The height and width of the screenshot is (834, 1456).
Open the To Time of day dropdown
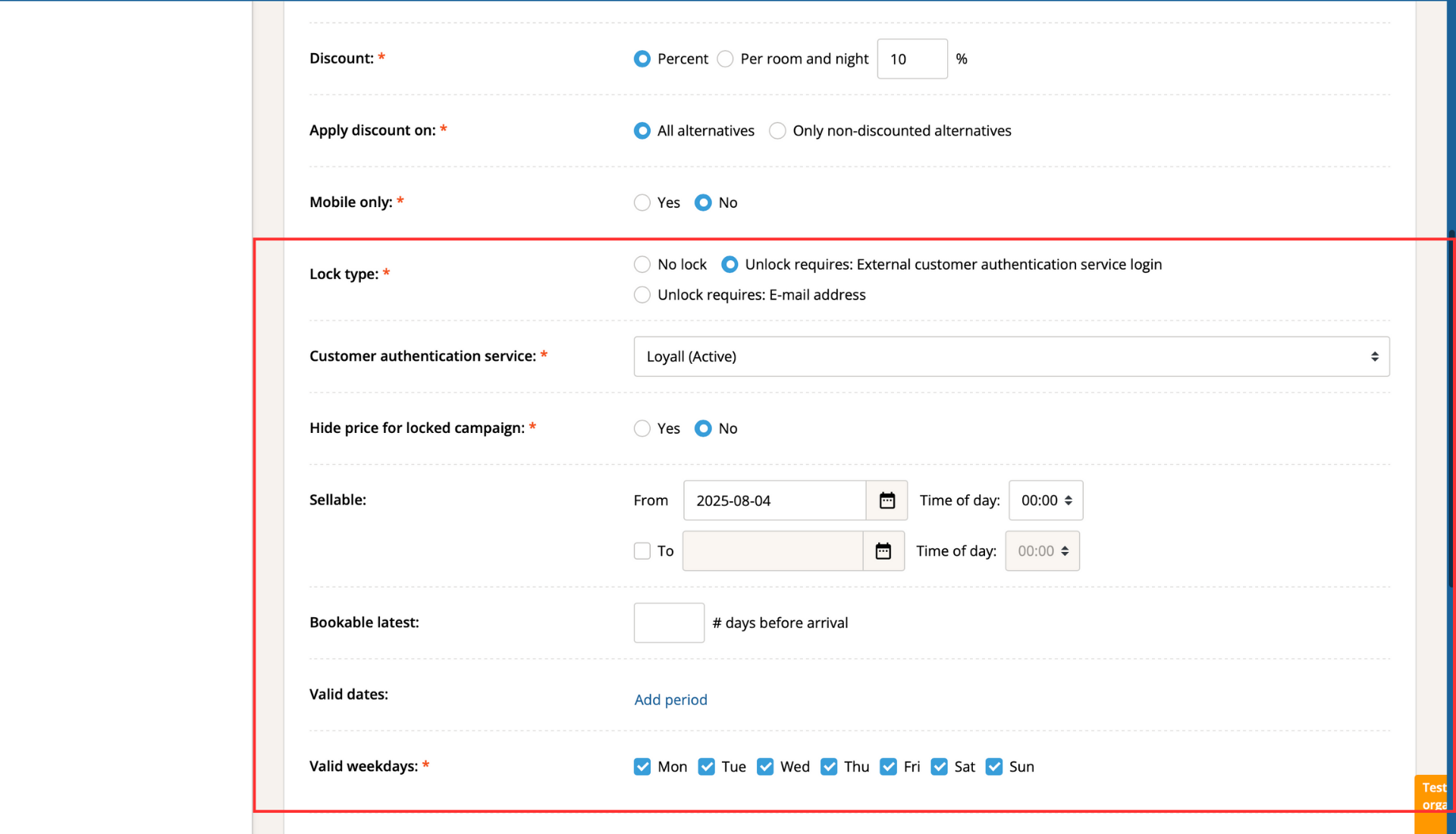tap(1043, 551)
